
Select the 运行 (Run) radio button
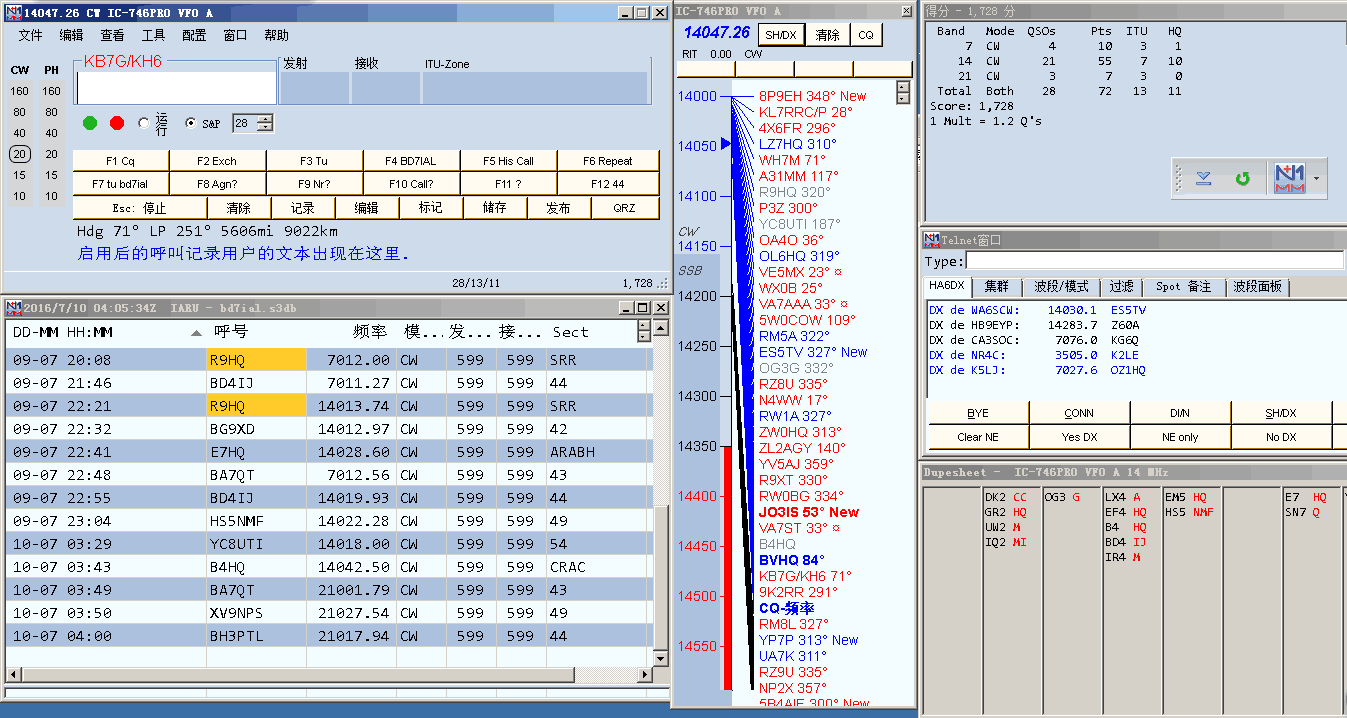[144, 123]
